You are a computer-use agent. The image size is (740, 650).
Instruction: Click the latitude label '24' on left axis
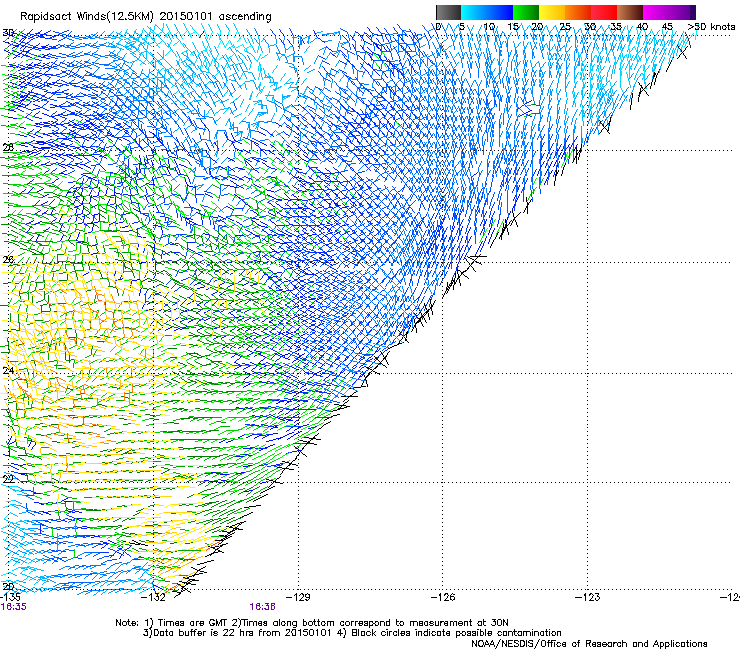coord(8,371)
